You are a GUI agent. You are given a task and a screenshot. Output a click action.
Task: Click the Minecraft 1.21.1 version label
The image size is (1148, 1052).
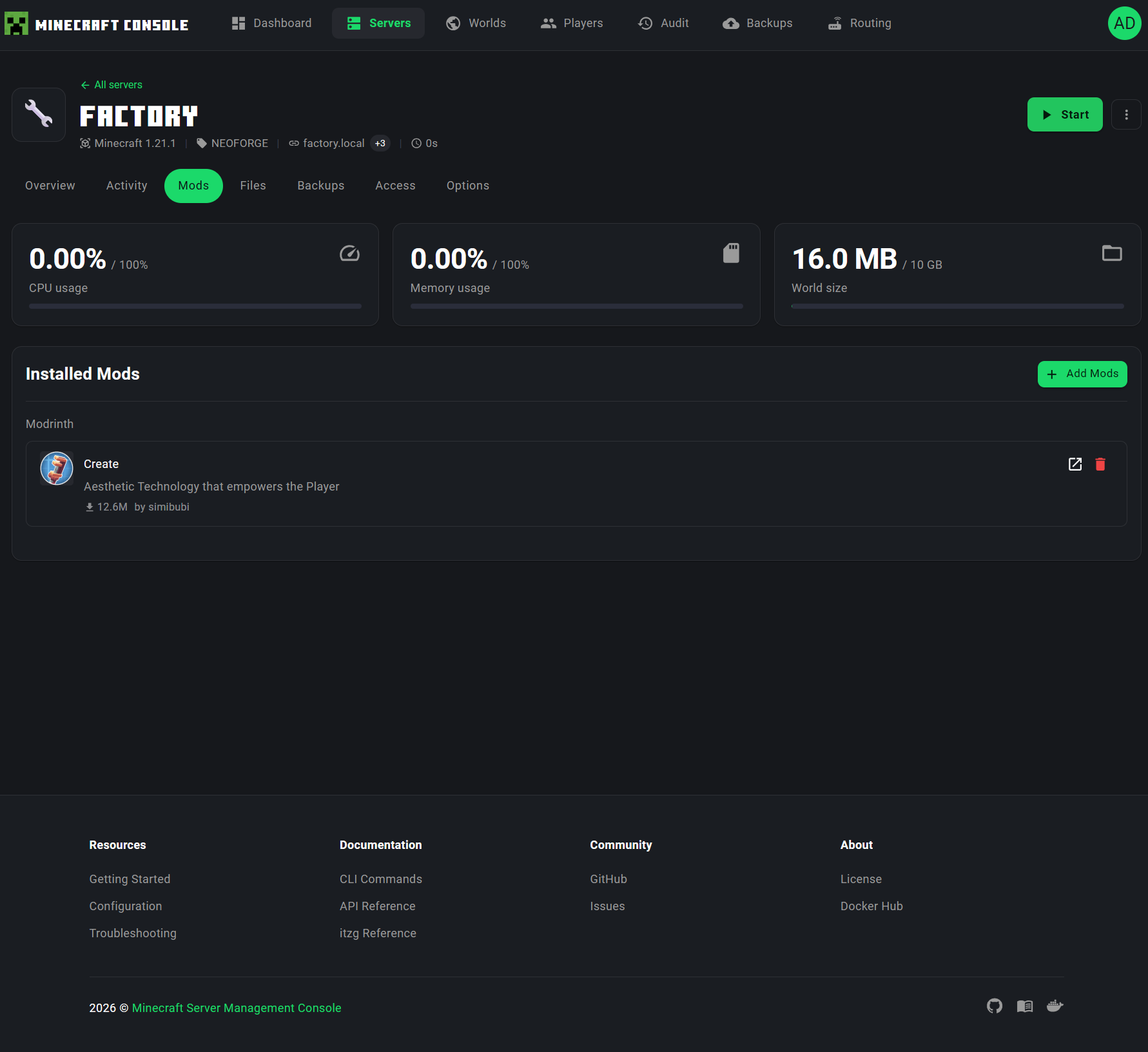point(135,143)
